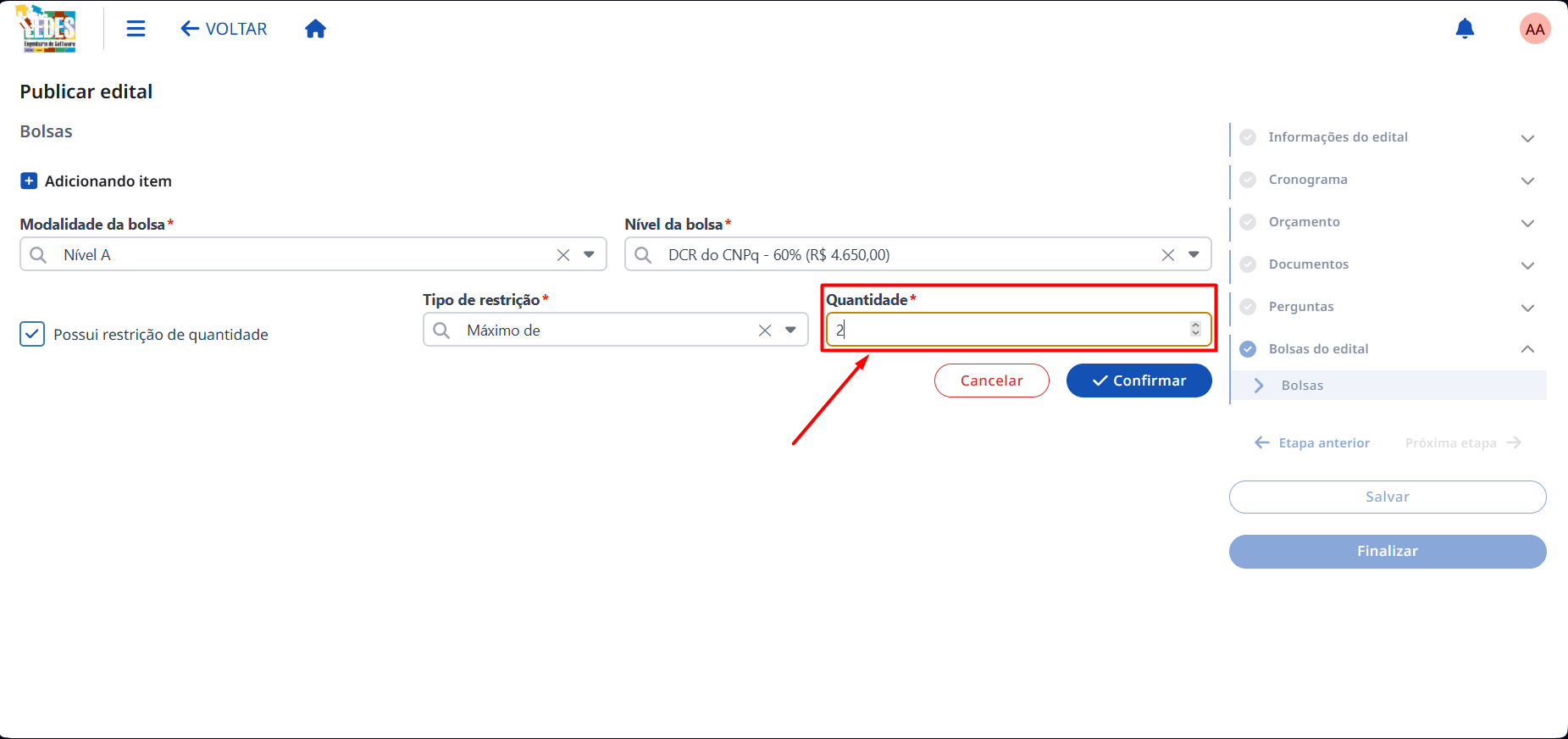Open the Documentos step
The image size is (1568, 739).
click(x=1308, y=264)
